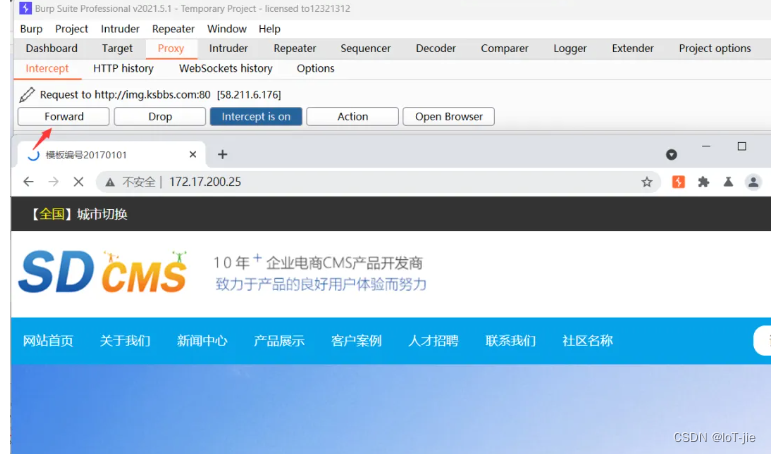Open 关于我们 in site navigation

tap(125, 340)
